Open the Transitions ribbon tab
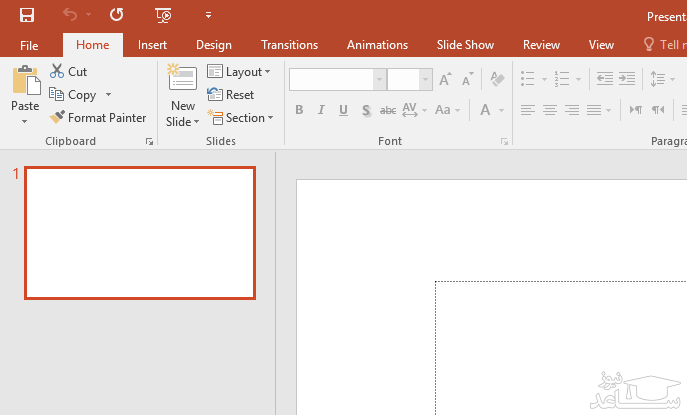Screen dimensions: 687x415 tap(289, 45)
